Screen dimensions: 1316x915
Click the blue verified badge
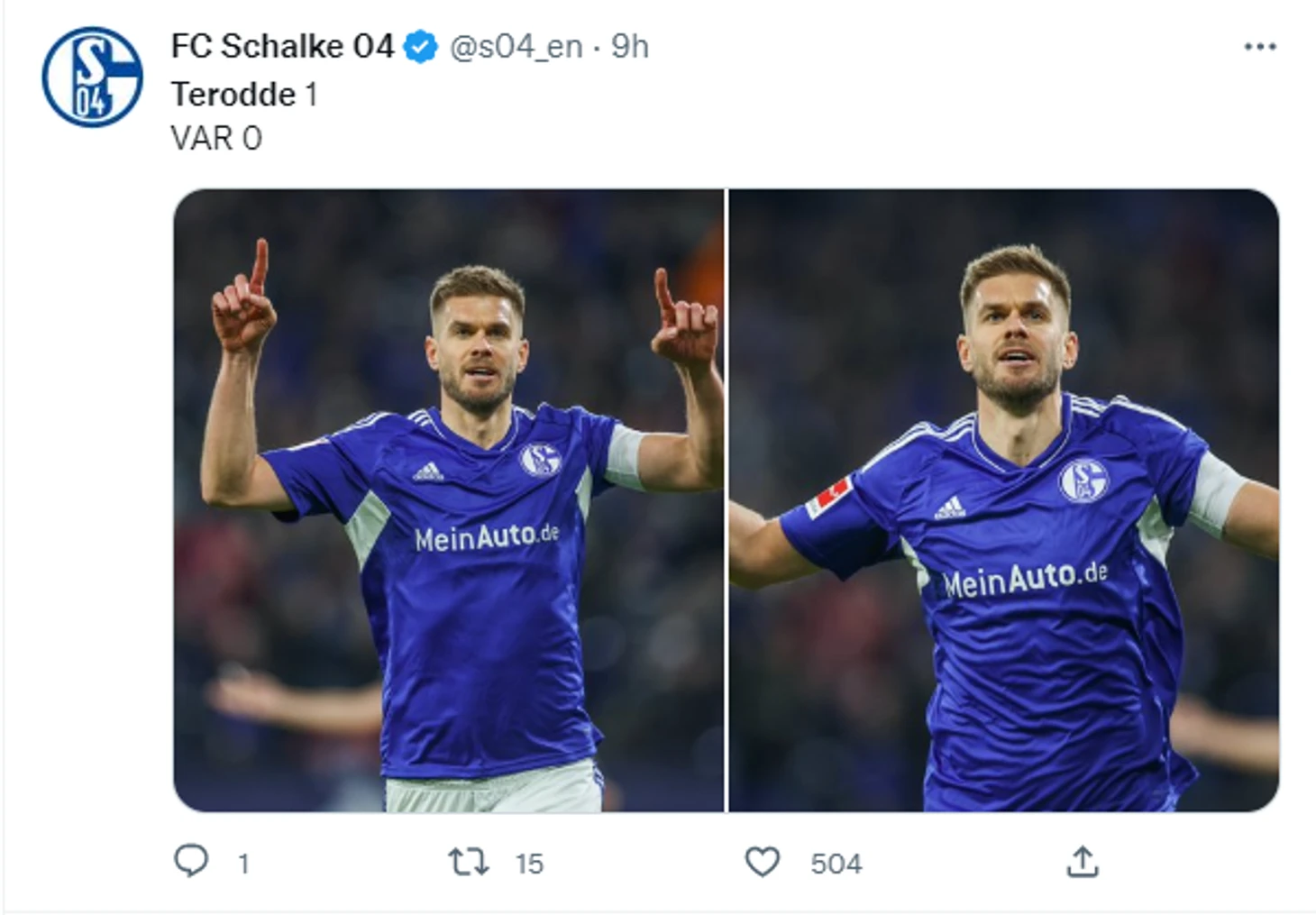[x=420, y=47]
